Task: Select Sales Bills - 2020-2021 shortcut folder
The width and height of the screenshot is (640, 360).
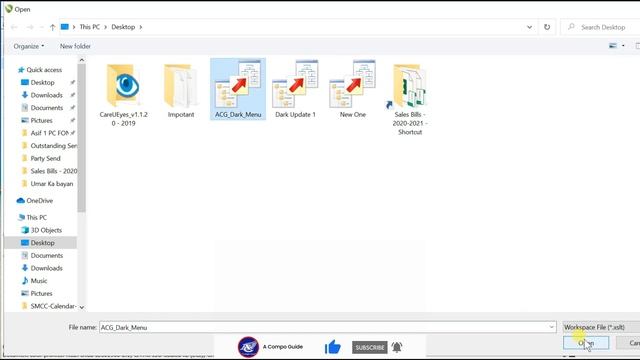Action: [x=410, y=100]
